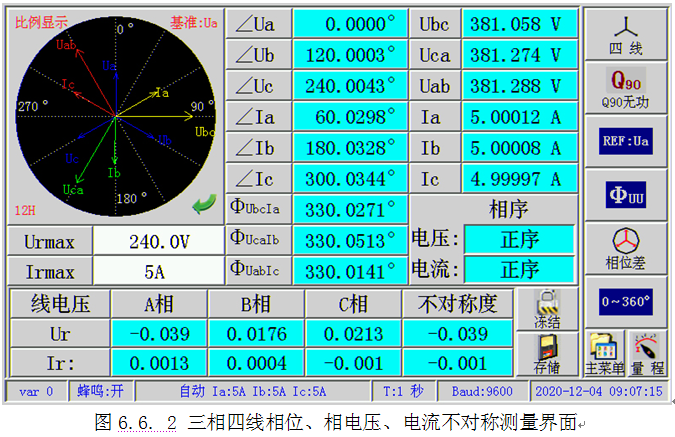675x437 pixels.
Task: Click the Urmax label cell
Action: (49, 241)
